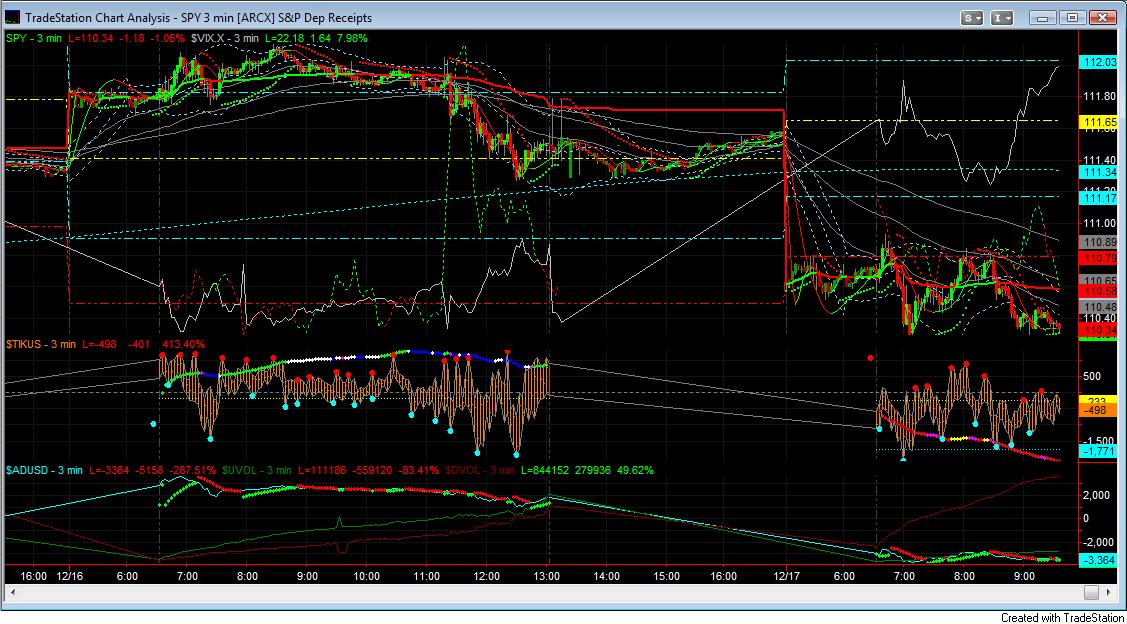The height and width of the screenshot is (624, 1127).
Task: Click the yellow 233 tick axis marker
Action: point(1097,400)
